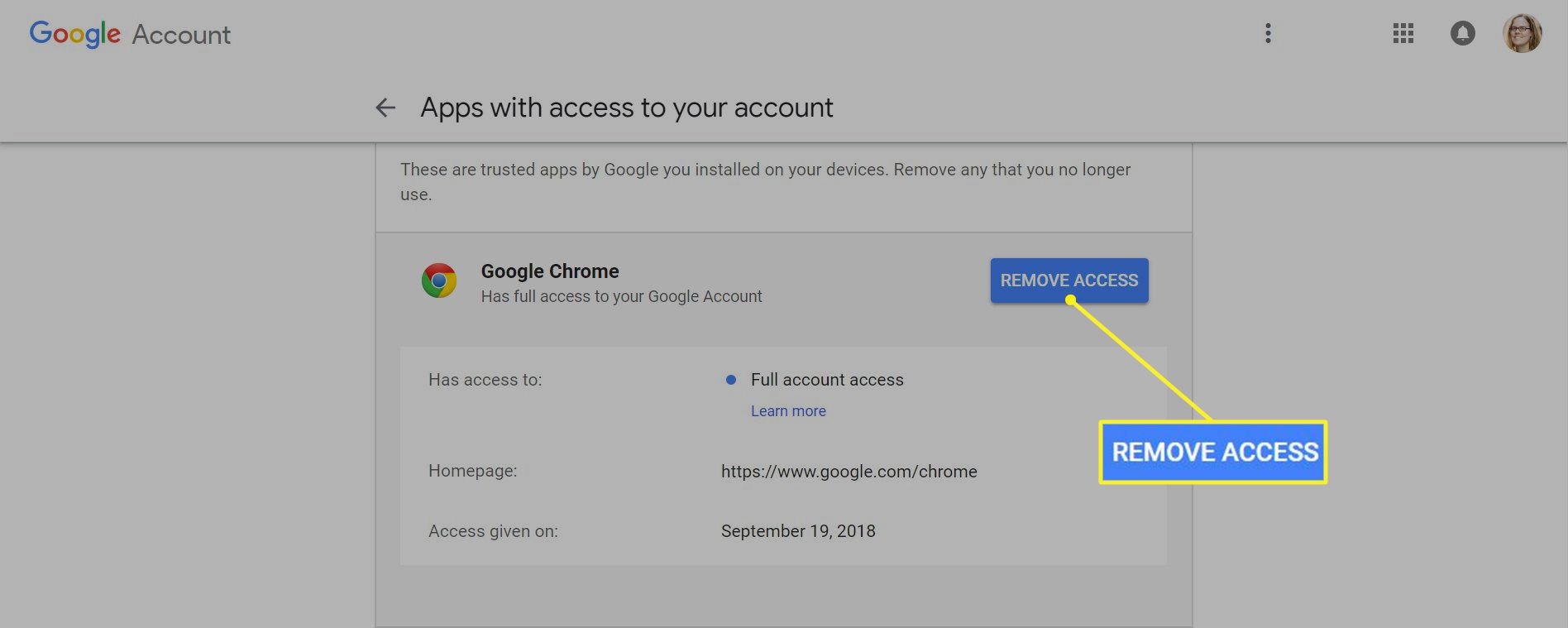Click the 'Apps with access to your account' heading
1568x628 pixels.
[x=627, y=108]
